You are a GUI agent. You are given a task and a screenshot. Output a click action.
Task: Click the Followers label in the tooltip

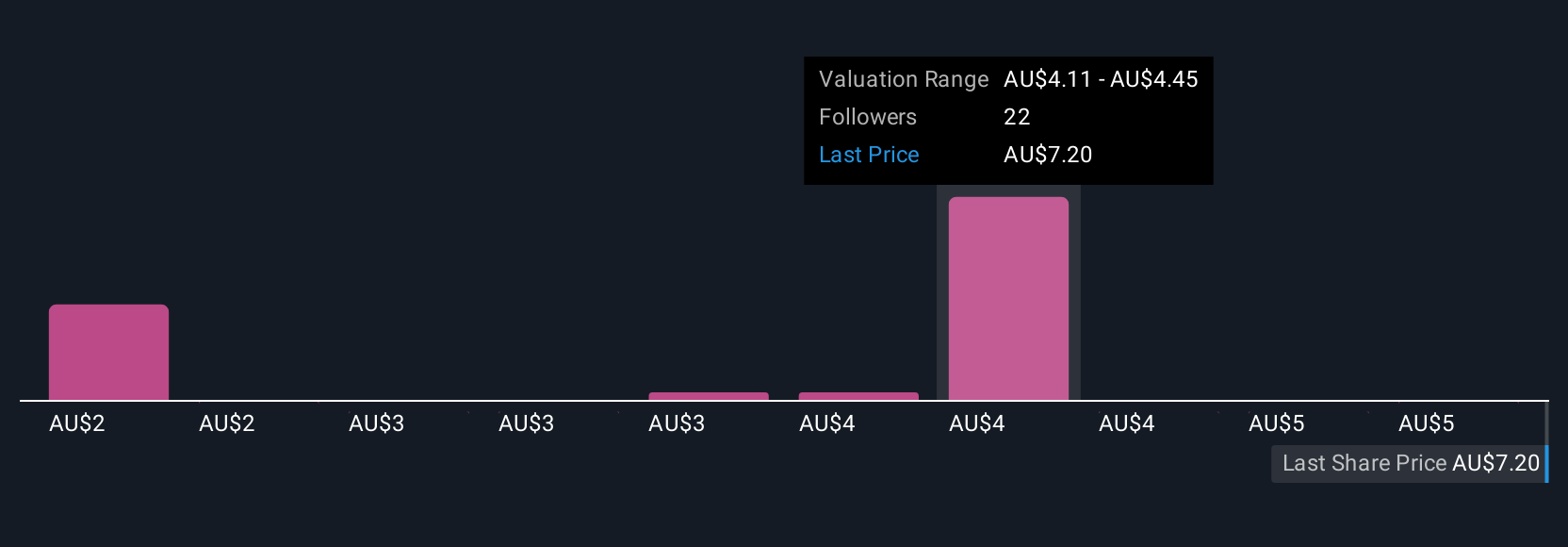point(868,117)
